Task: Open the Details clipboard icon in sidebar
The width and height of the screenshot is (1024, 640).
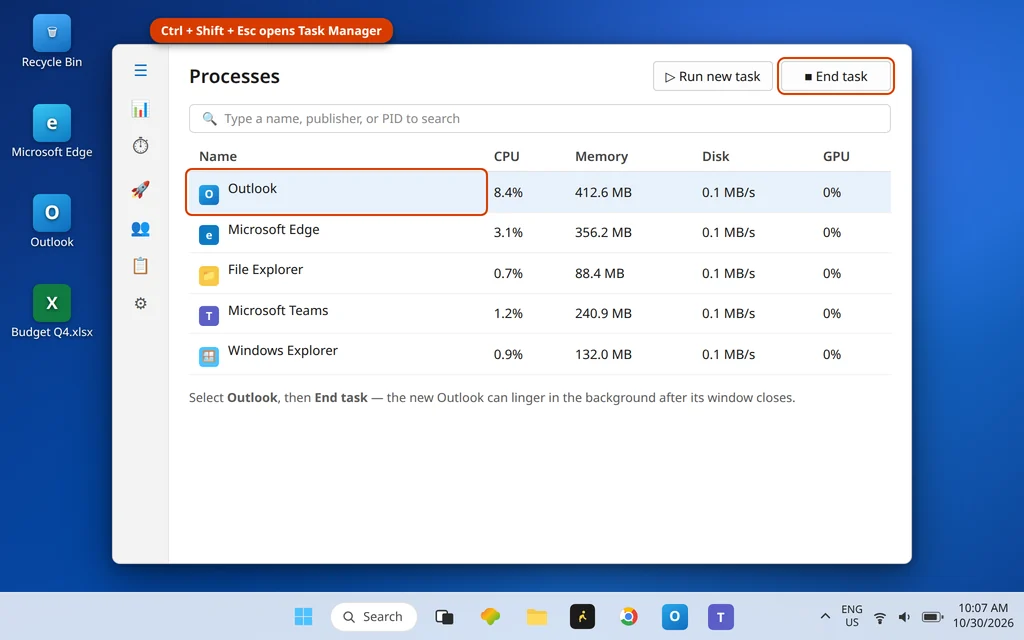Action: (x=140, y=266)
